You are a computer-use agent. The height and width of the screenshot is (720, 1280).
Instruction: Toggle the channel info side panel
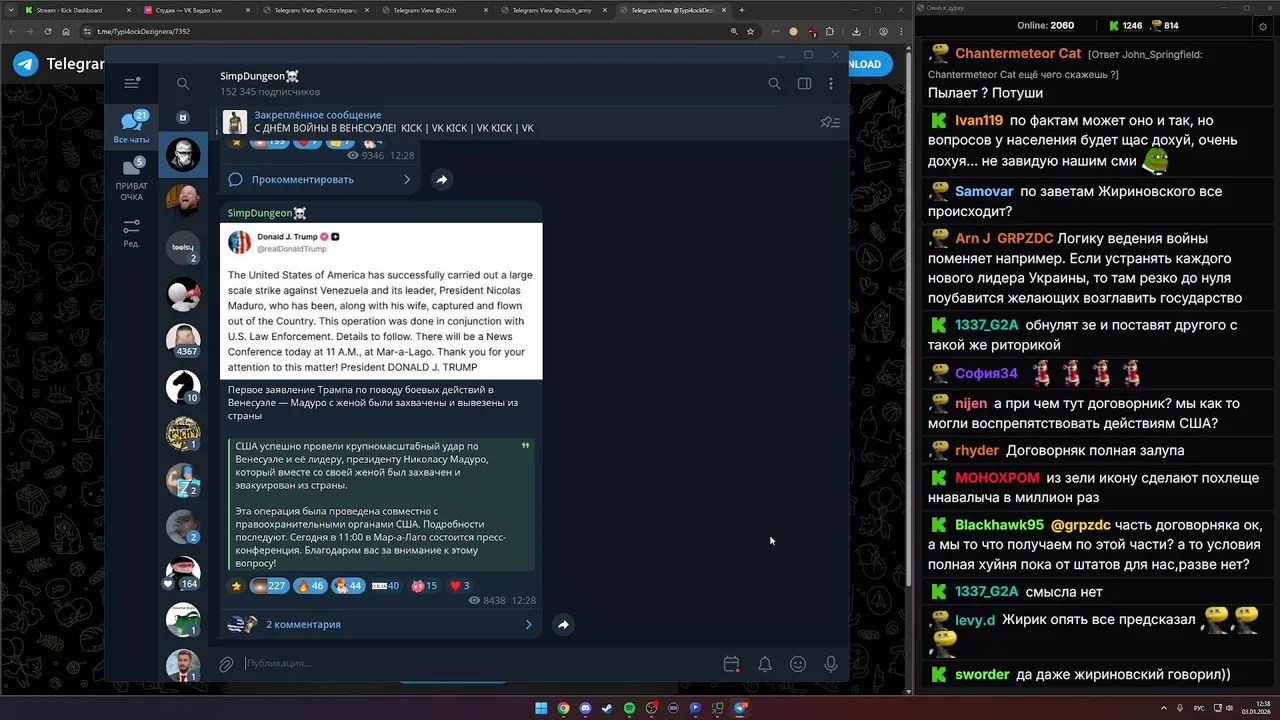(x=804, y=84)
